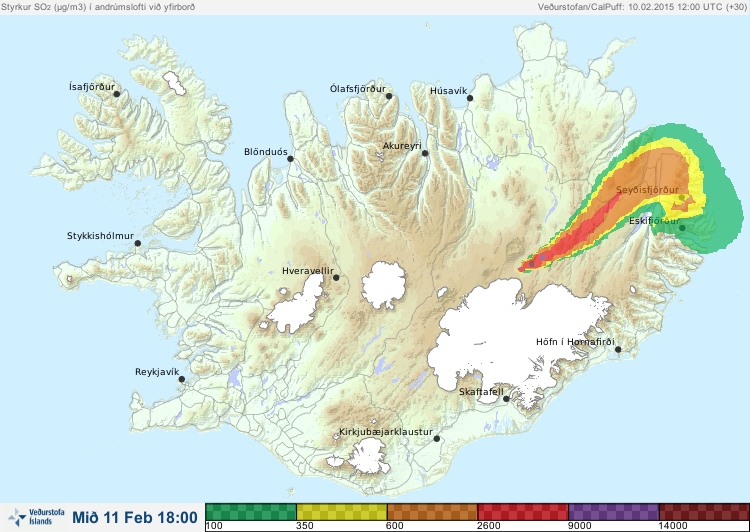
Task: Click the 'Mið 11 Feb 18:00' timestamp
Action: 135,517
